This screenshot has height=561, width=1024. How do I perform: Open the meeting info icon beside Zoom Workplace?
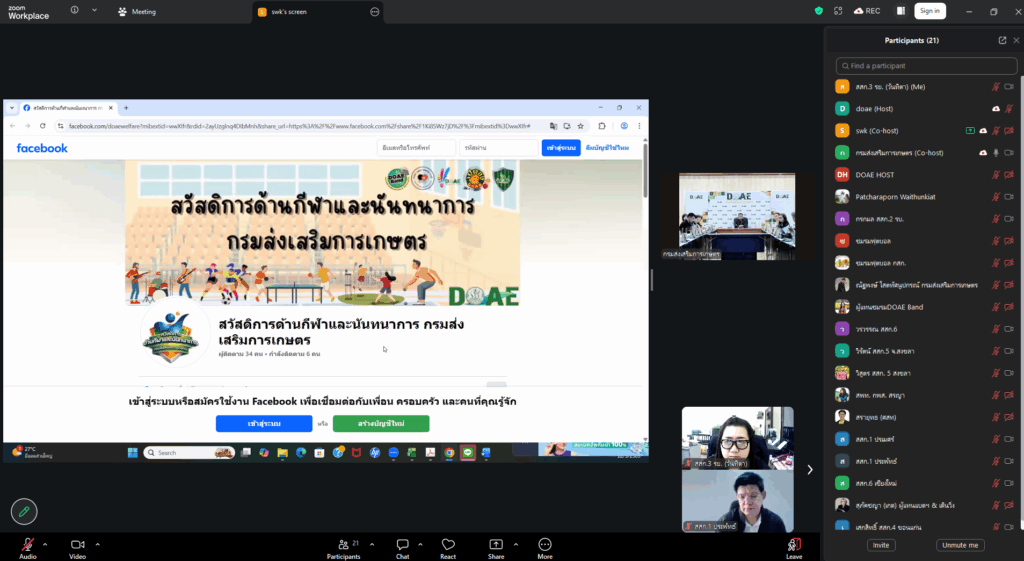click(x=75, y=10)
